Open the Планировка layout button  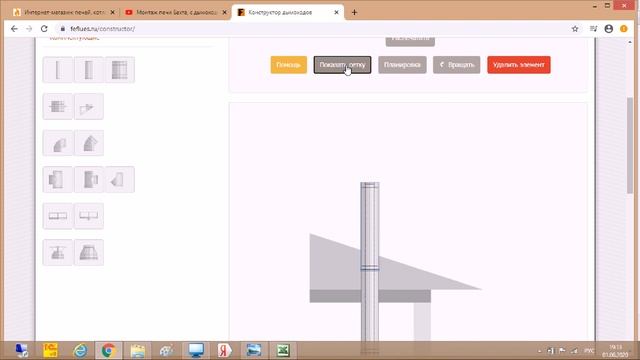pyautogui.click(x=402, y=65)
